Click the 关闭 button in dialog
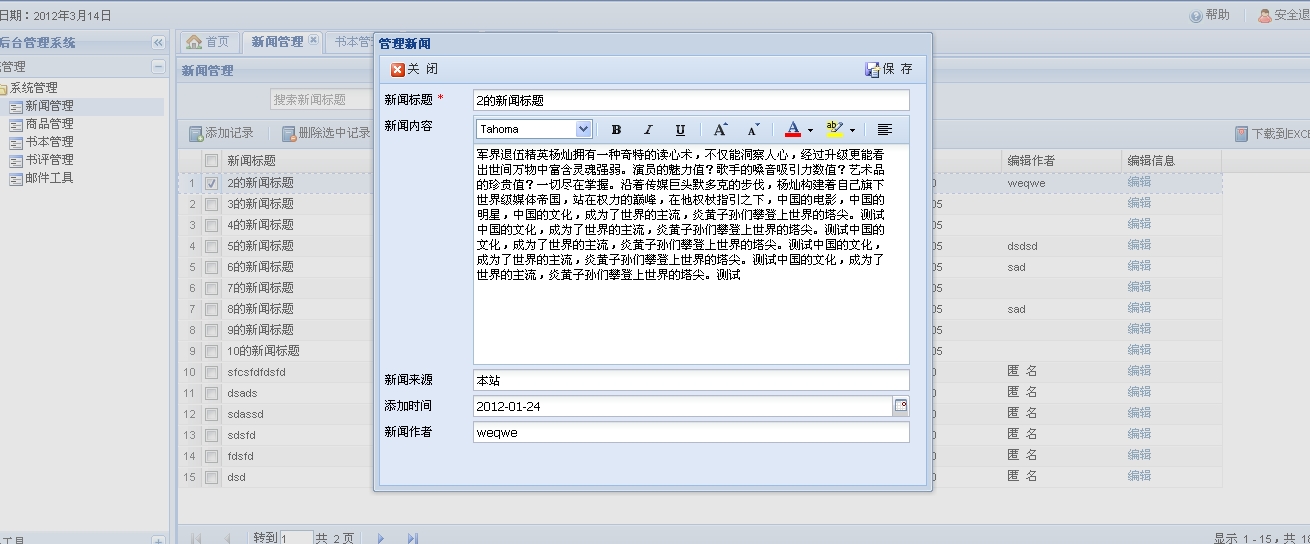This screenshot has height=544, width=1310. point(415,69)
